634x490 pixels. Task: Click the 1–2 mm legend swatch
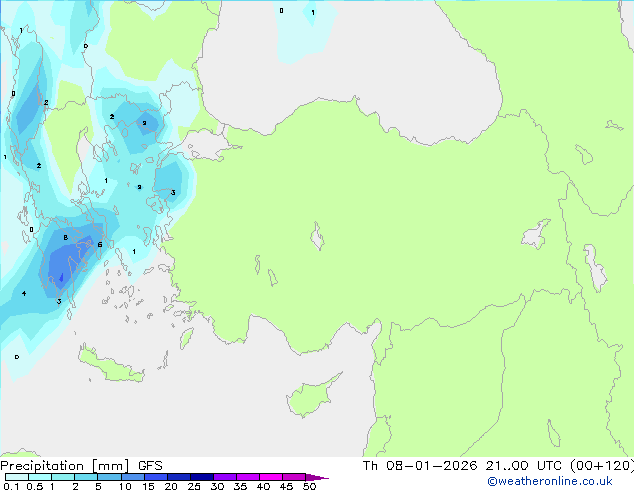(63, 477)
